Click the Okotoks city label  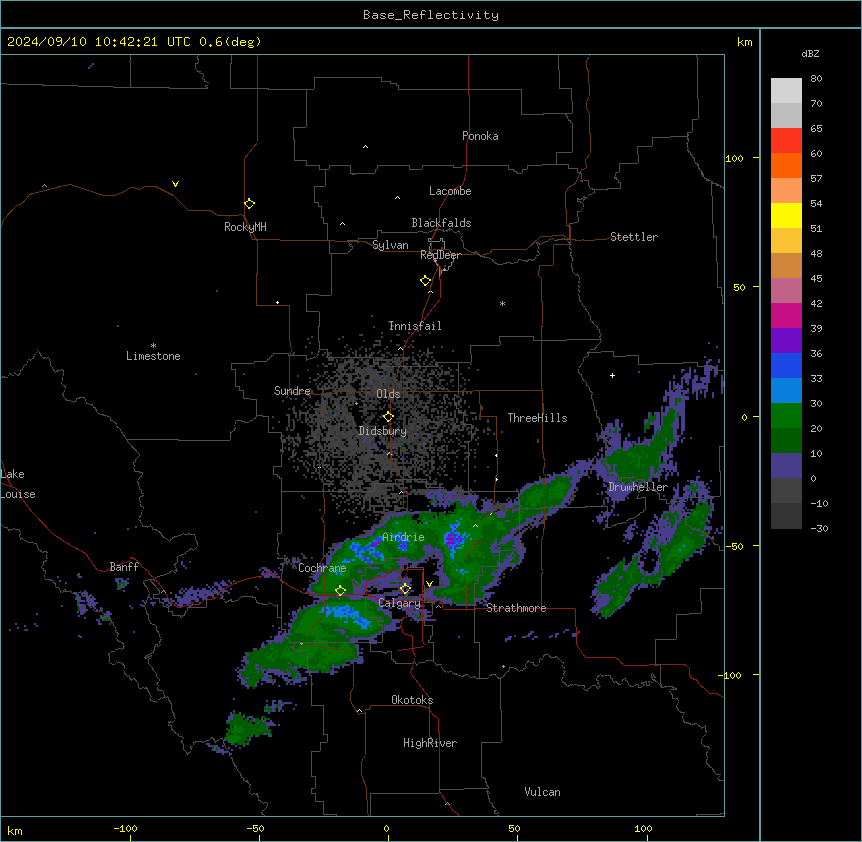pos(412,700)
